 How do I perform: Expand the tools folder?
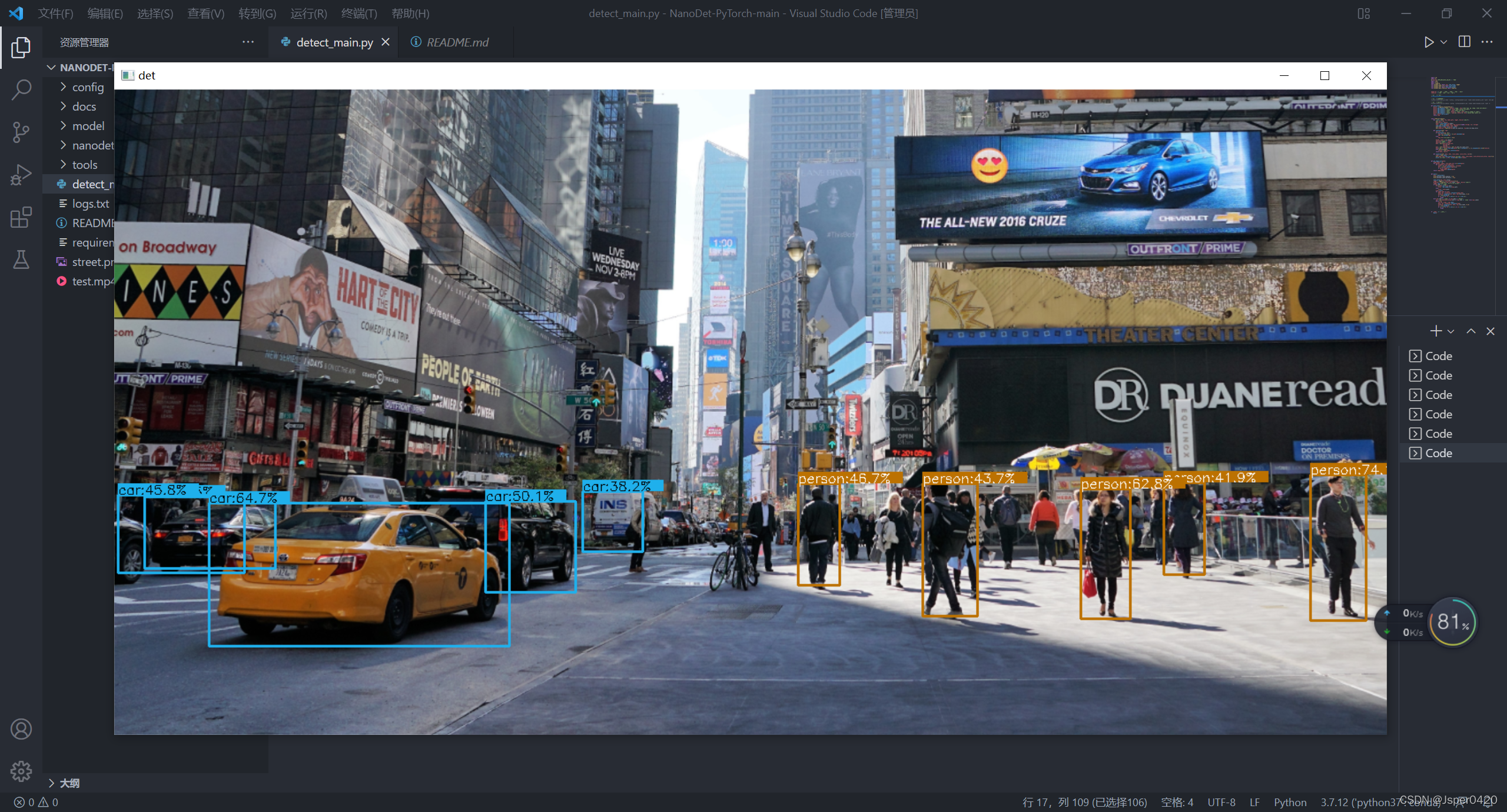point(85,165)
